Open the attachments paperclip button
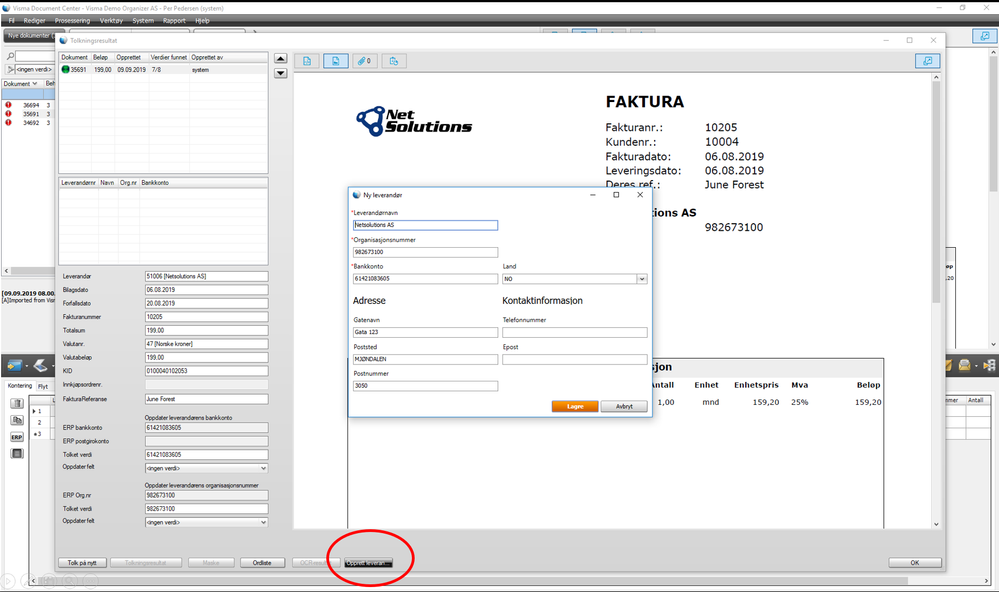This screenshot has width=999, height=592. [x=364, y=61]
